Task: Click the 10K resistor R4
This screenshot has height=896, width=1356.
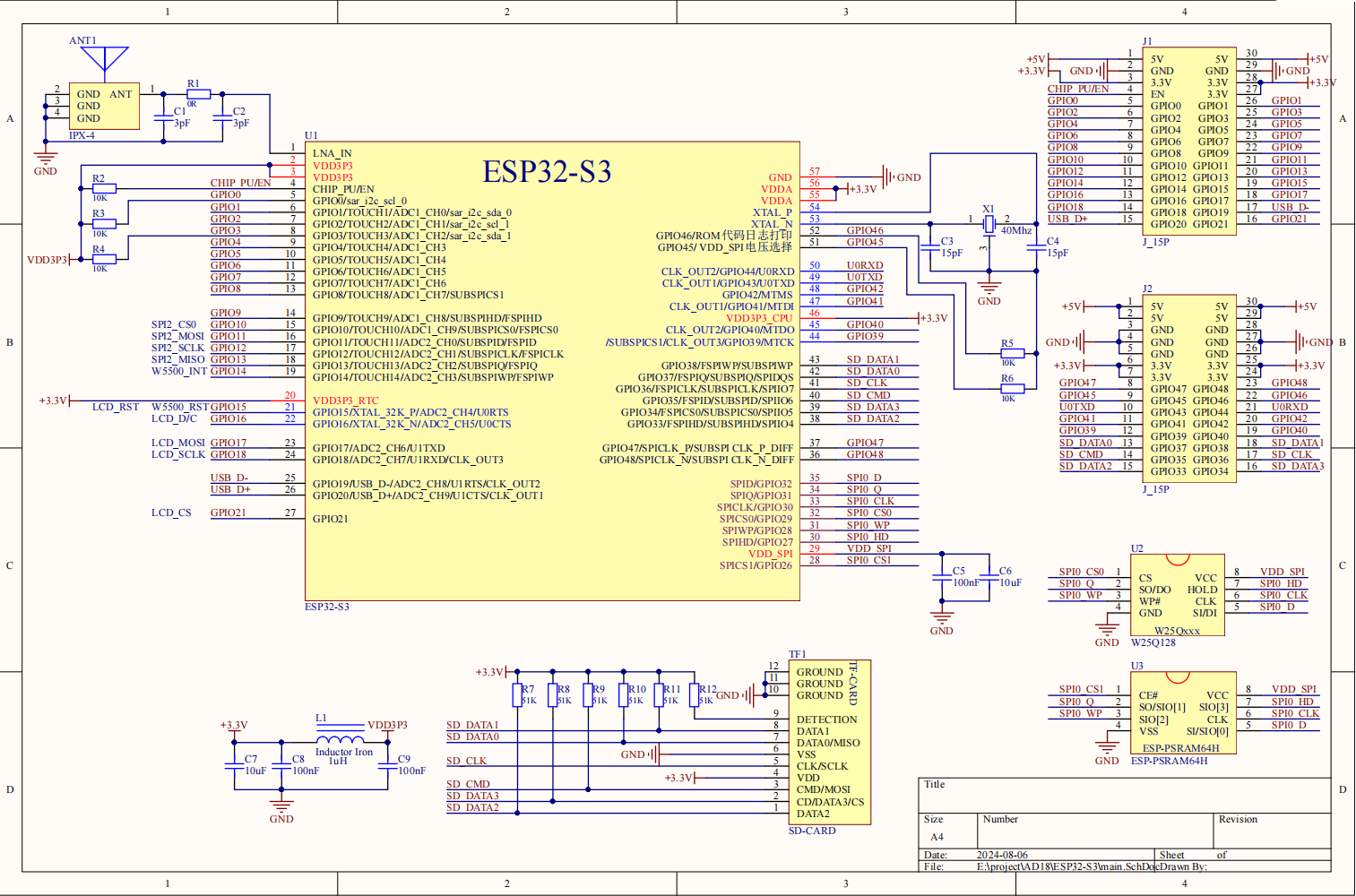Action: [x=104, y=259]
